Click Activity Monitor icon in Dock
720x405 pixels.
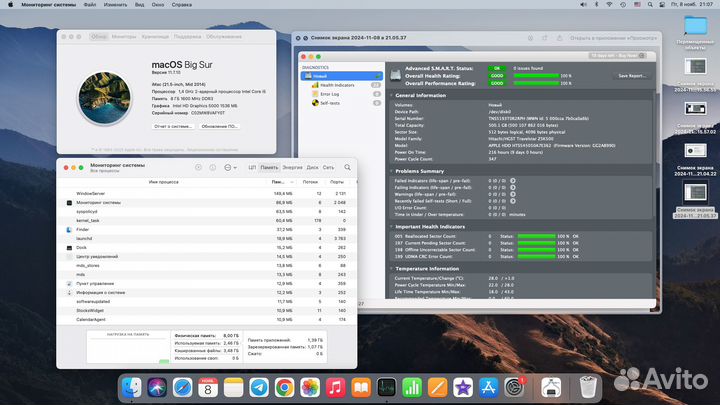[x=386, y=388]
